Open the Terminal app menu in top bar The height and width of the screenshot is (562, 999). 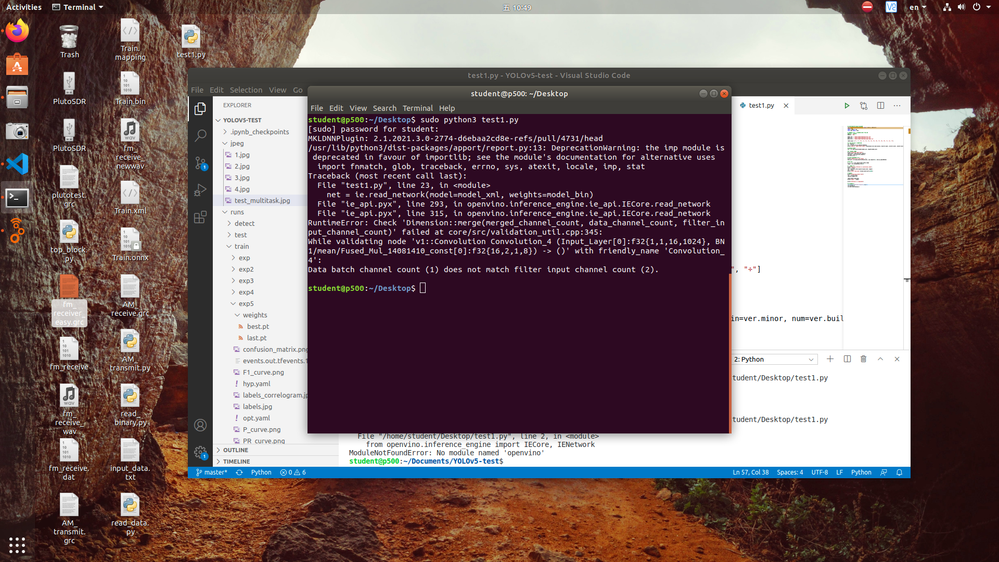(x=77, y=7)
